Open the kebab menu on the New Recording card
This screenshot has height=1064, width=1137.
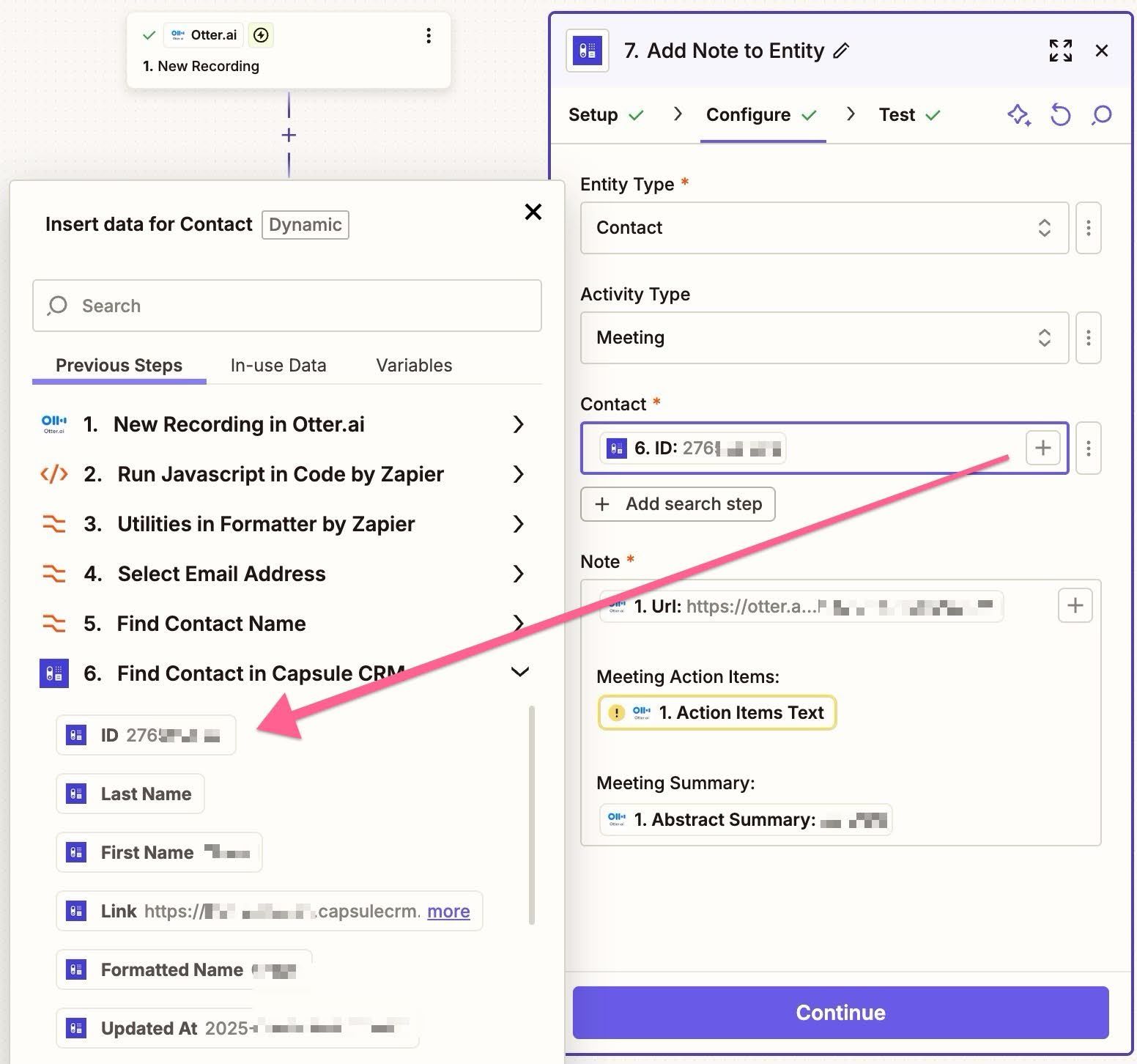click(429, 35)
